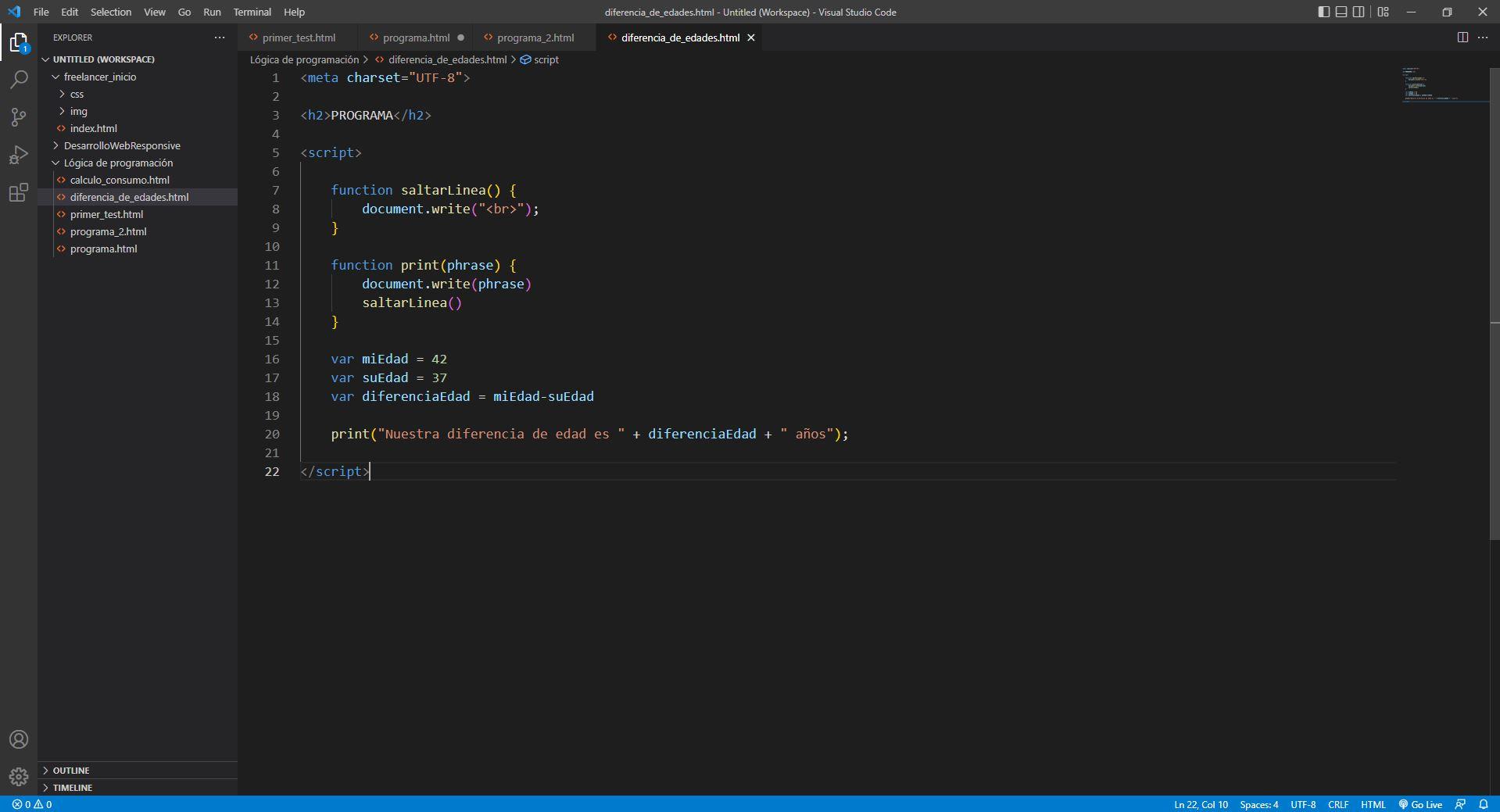Change language mode HTML in status bar

[x=1373, y=804]
